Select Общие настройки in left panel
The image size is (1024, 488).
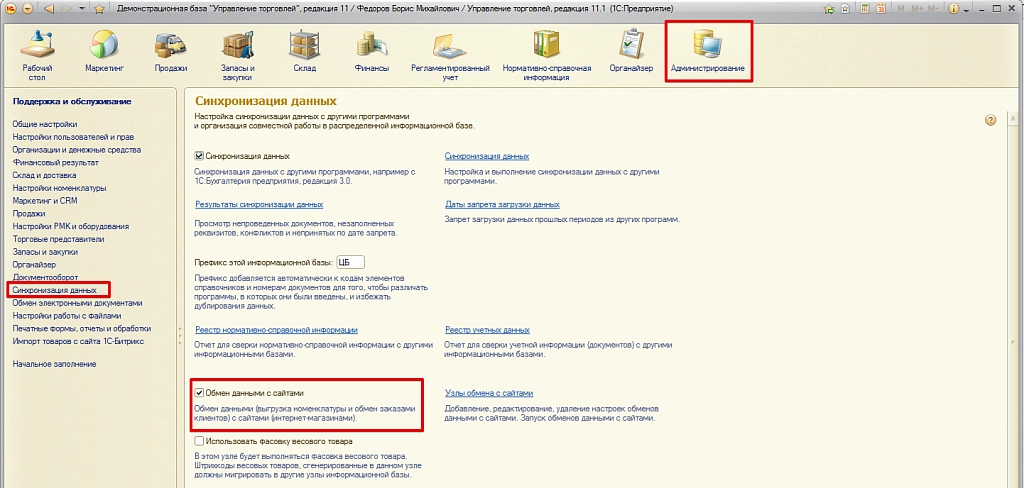(x=44, y=123)
